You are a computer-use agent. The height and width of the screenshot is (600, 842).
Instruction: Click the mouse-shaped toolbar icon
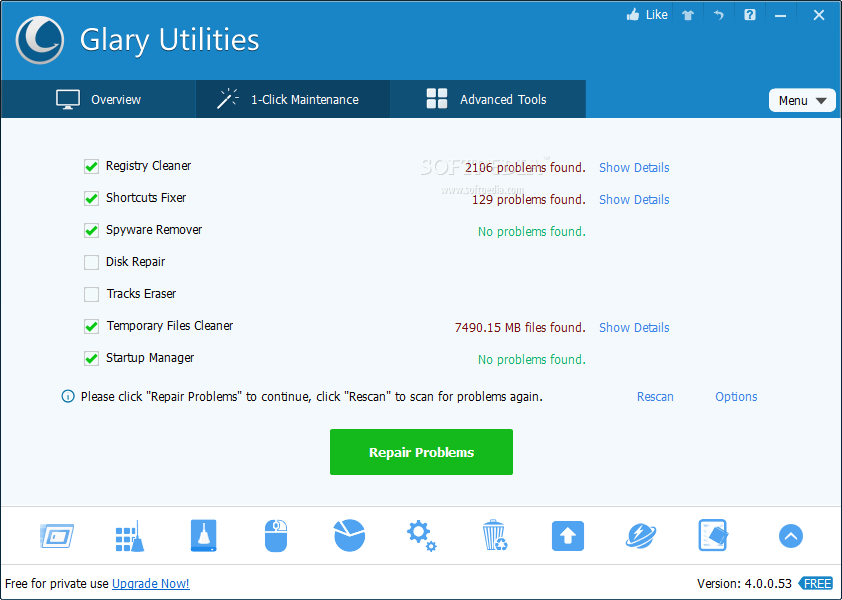pyautogui.click(x=276, y=536)
